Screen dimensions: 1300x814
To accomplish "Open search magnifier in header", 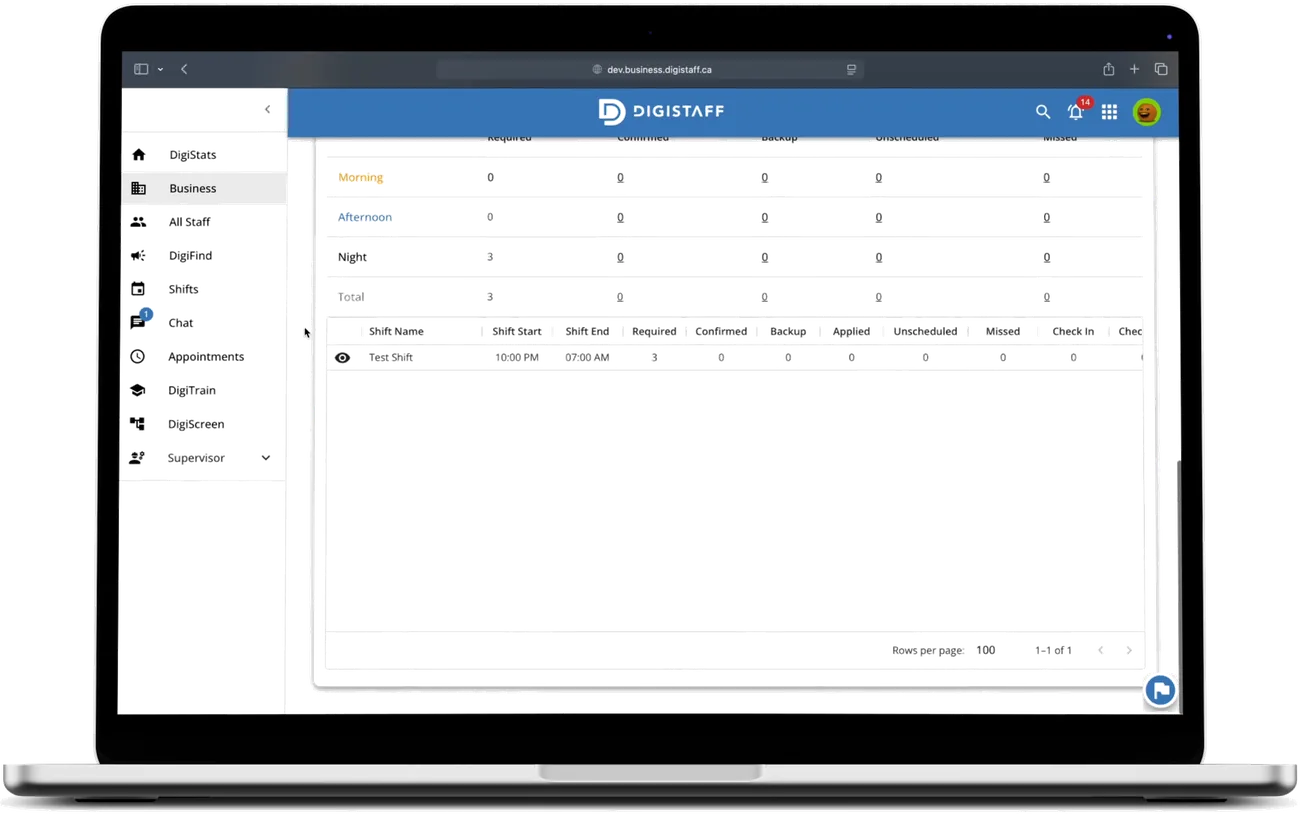I will coord(1043,112).
